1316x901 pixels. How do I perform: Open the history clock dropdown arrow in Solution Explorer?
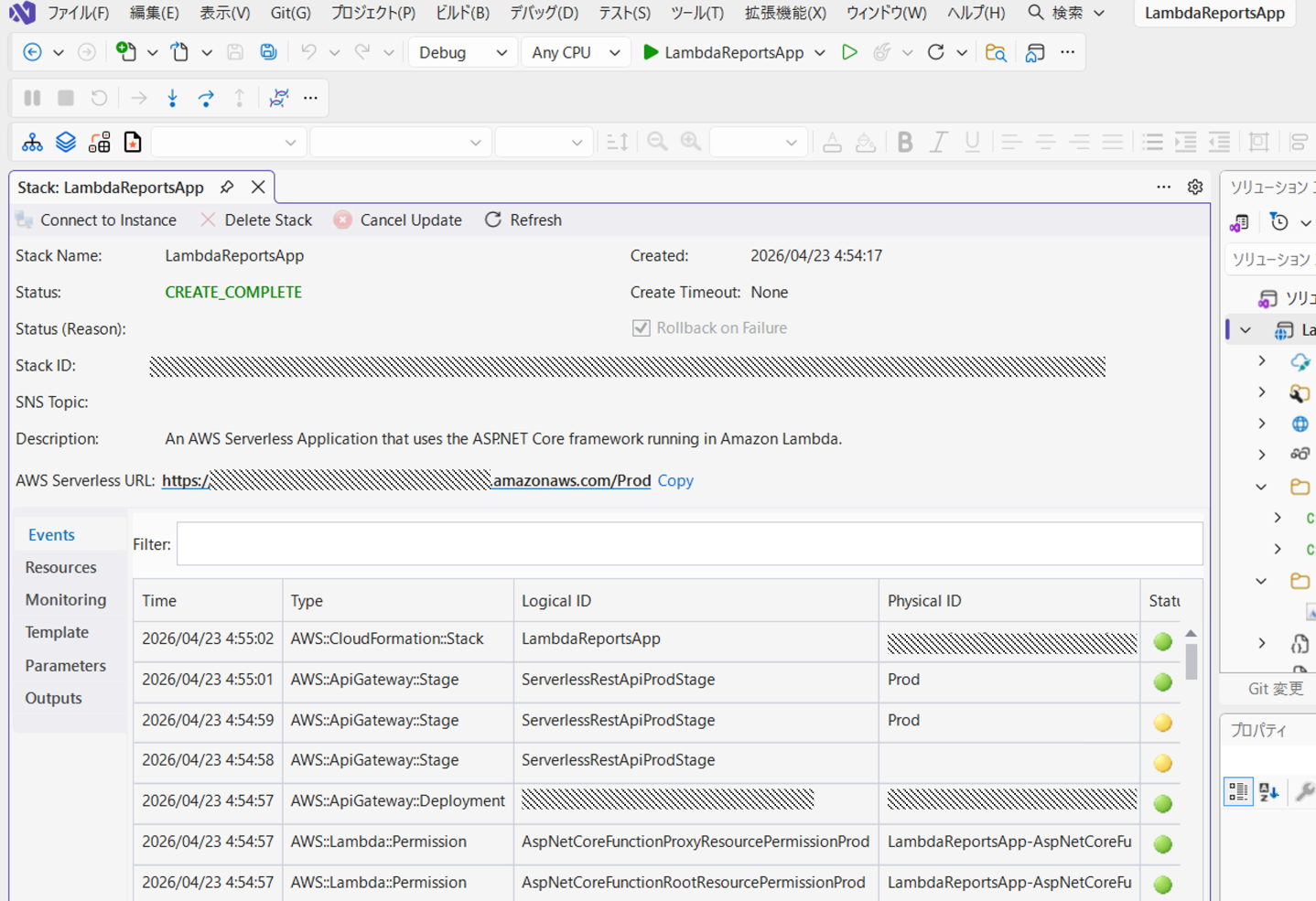point(1305,222)
